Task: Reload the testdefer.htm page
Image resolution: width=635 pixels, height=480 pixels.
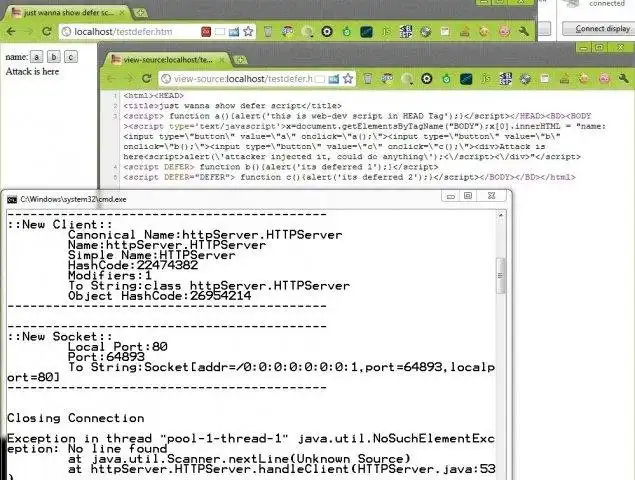Action: (47, 31)
